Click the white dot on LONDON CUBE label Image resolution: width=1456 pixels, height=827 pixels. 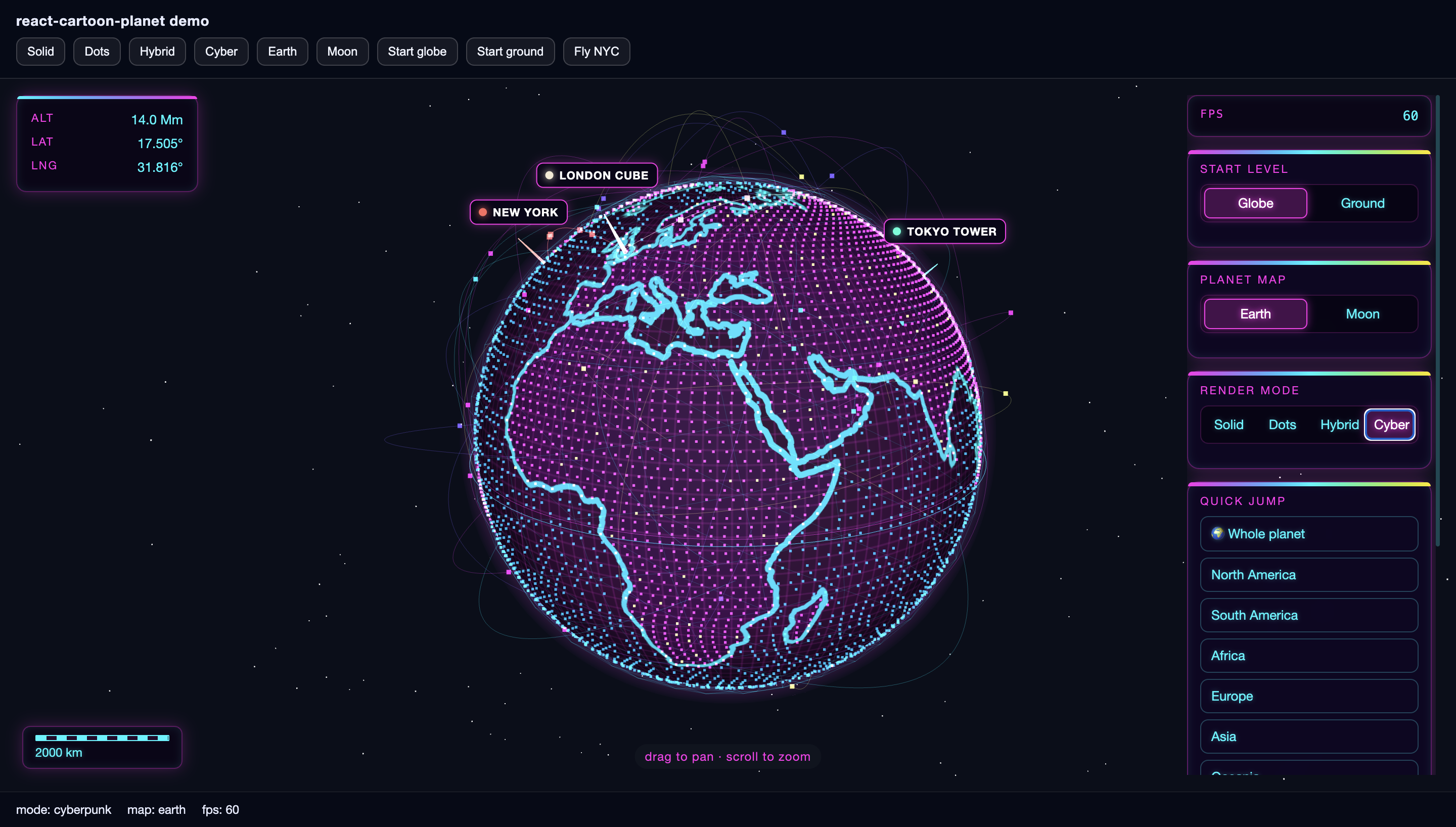(549, 175)
